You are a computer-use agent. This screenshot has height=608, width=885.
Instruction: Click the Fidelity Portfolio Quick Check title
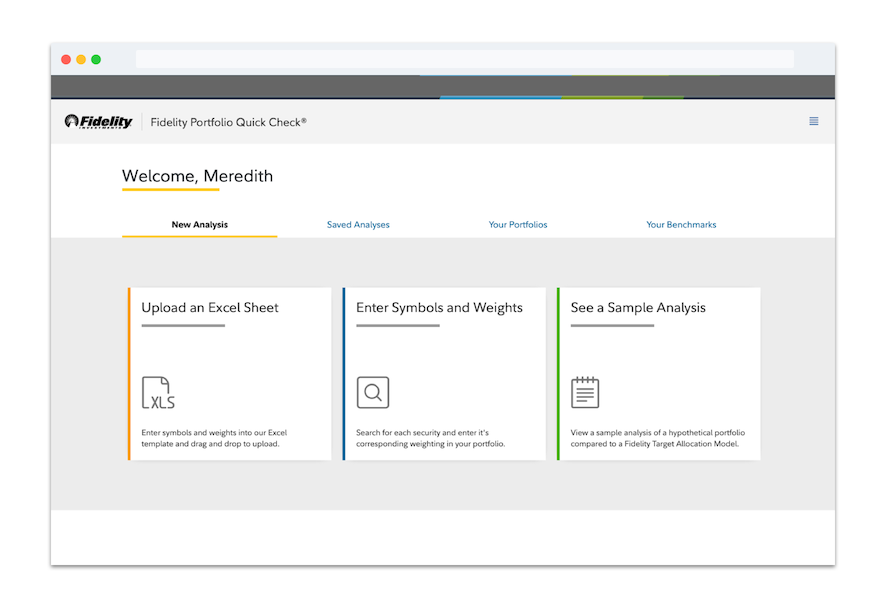point(229,122)
